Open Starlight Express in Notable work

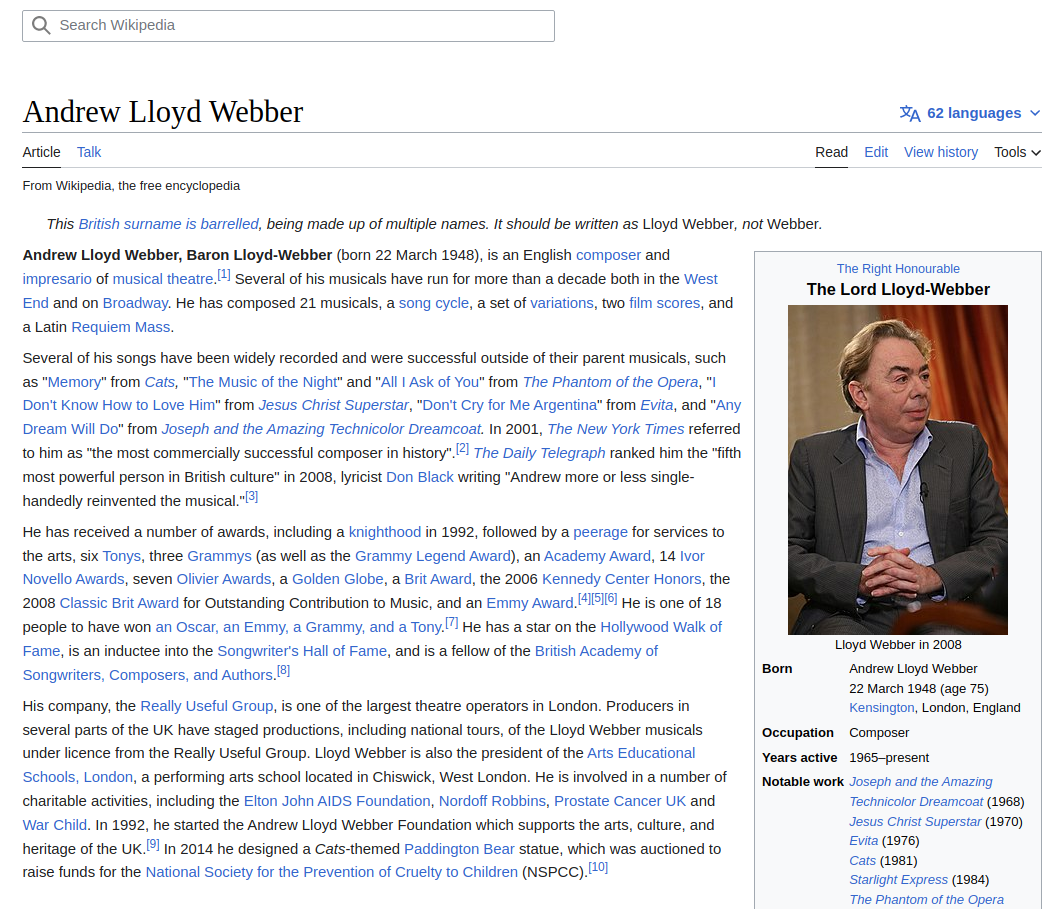click(x=899, y=880)
